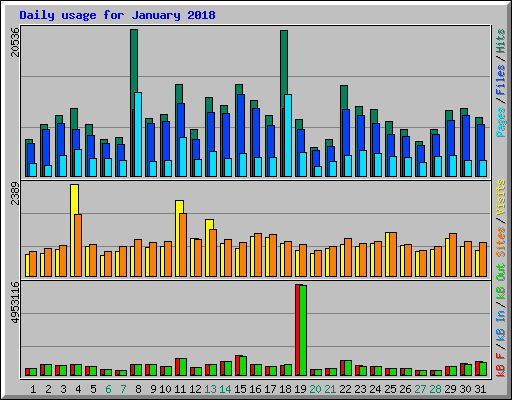This screenshot has height=400, width=512.
Task: Click the "kB F" legend label
Action: tap(501, 365)
